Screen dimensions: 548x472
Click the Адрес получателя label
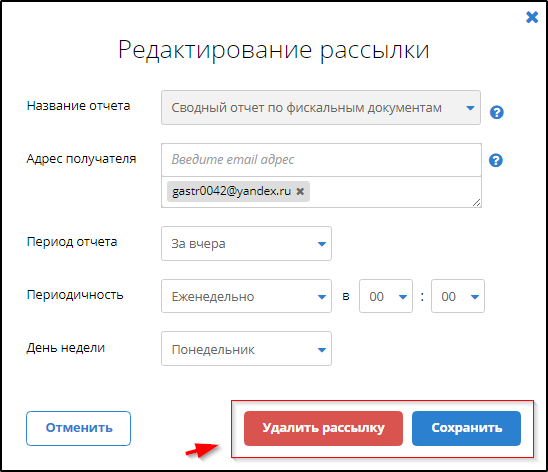pos(81,159)
